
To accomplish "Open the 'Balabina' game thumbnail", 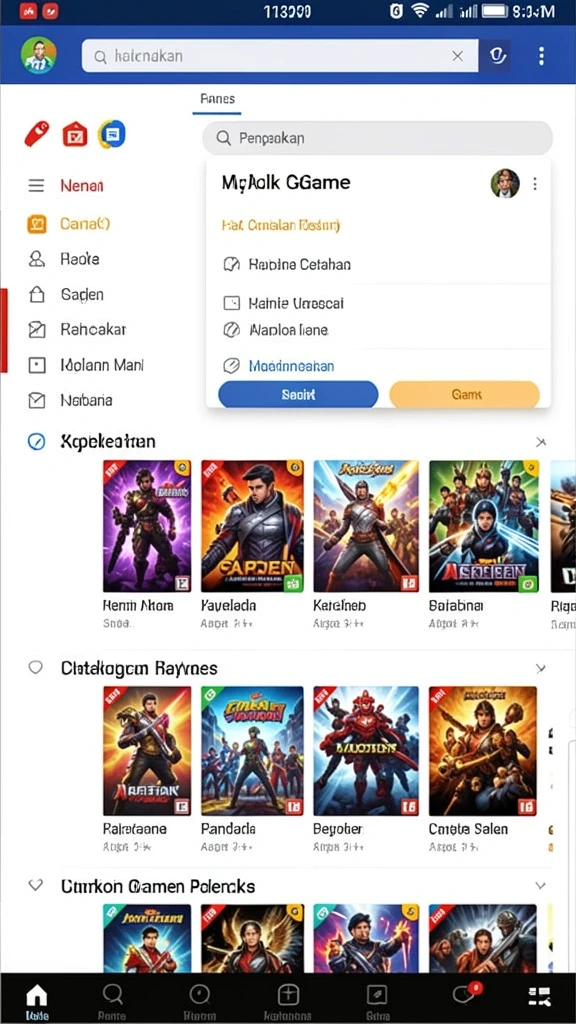I will coord(484,526).
